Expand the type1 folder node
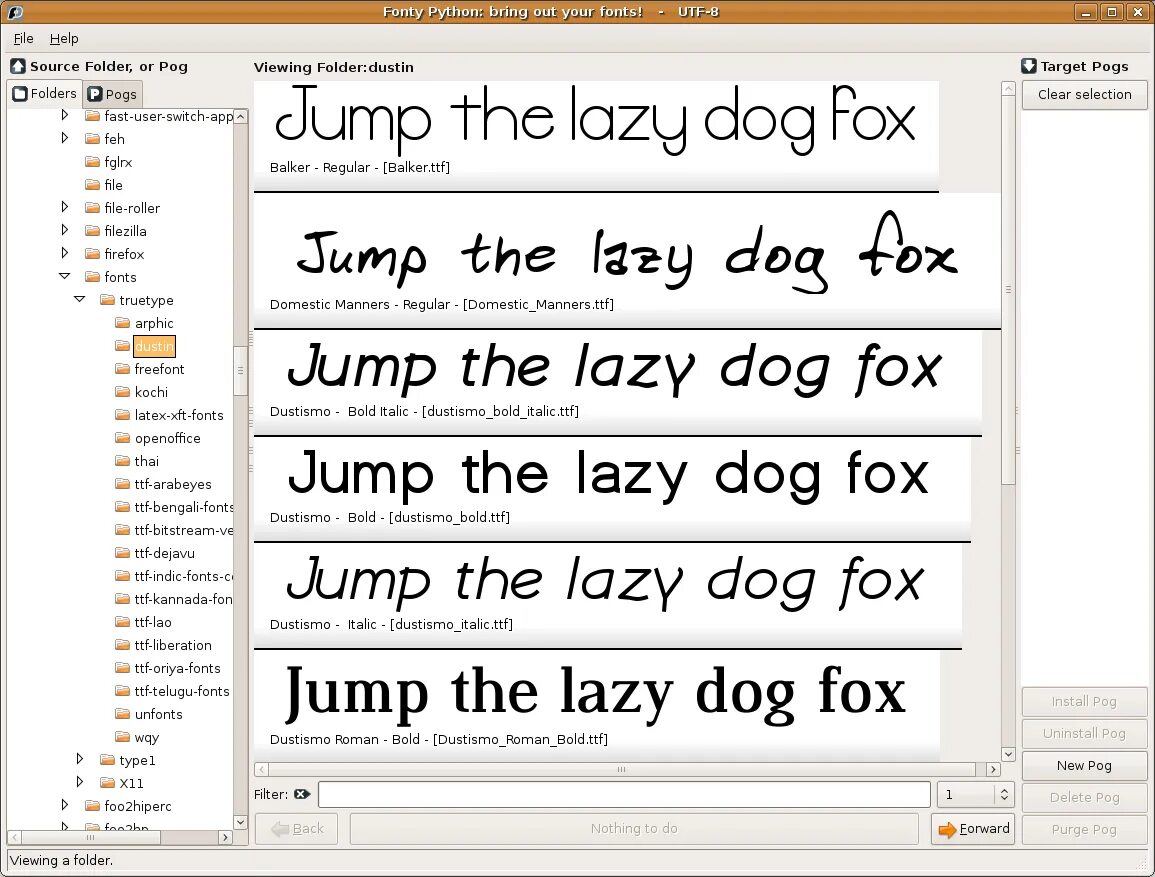This screenshot has height=877, width=1155. [80, 759]
